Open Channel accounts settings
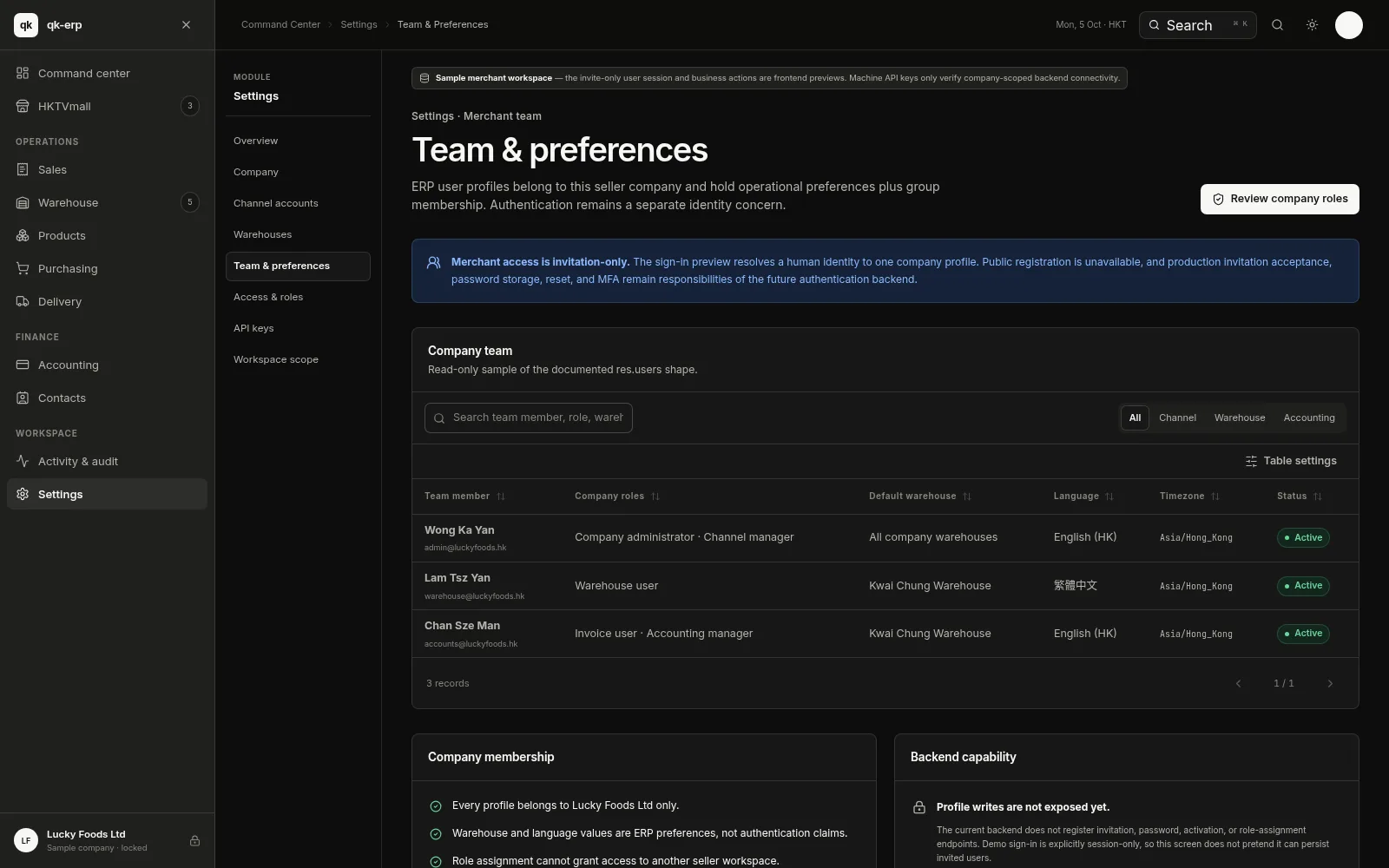1389x868 pixels. pos(298,203)
